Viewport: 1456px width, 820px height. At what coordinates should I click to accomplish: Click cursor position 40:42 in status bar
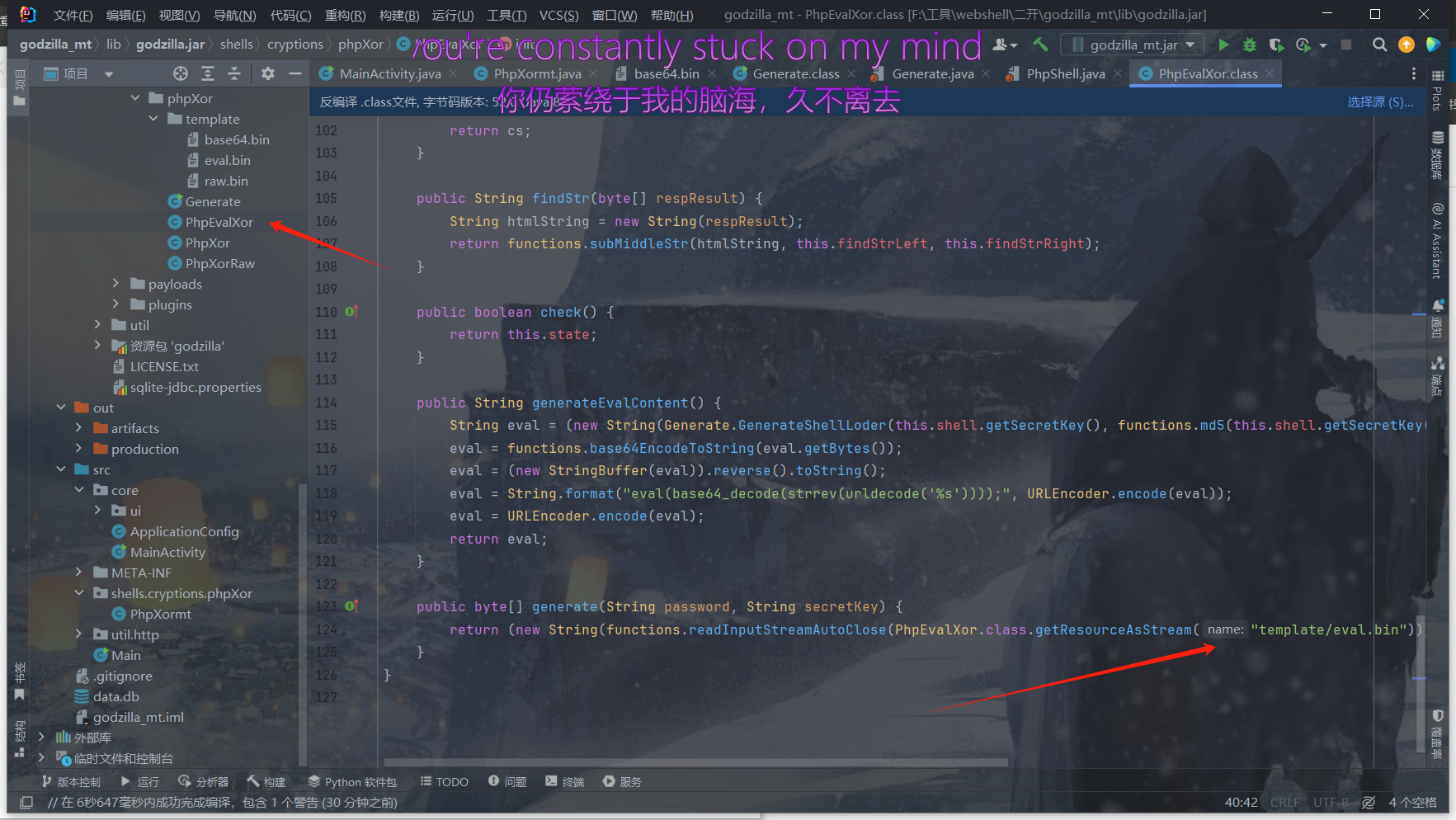click(1241, 802)
